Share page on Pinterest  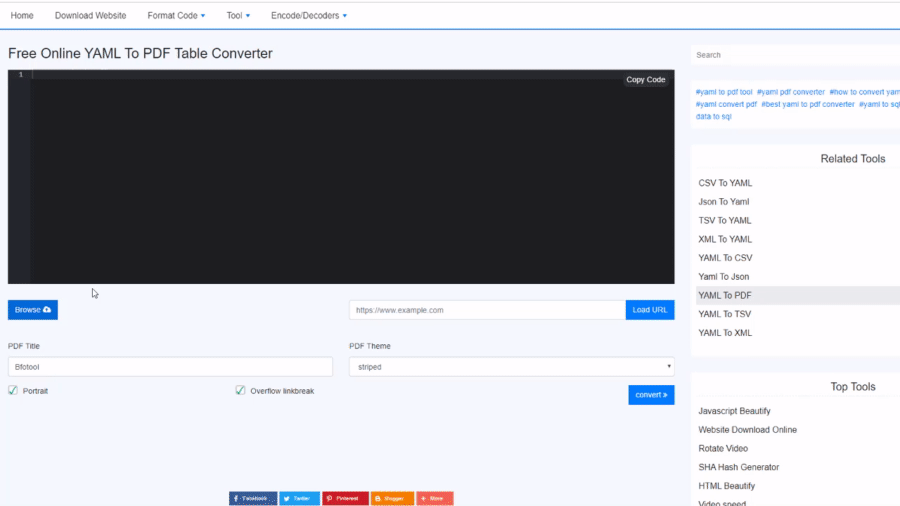345,498
